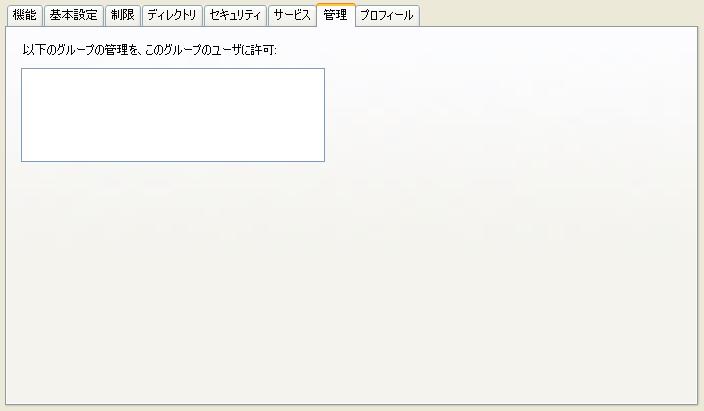Open the 基本設定 tab
The image size is (704, 411).
74,15
